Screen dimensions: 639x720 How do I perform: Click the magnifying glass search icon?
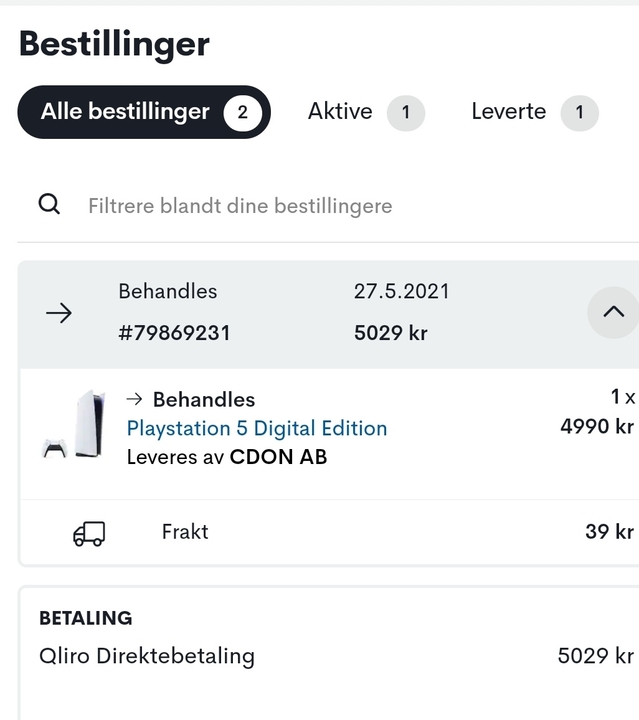[x=49, y=205]
